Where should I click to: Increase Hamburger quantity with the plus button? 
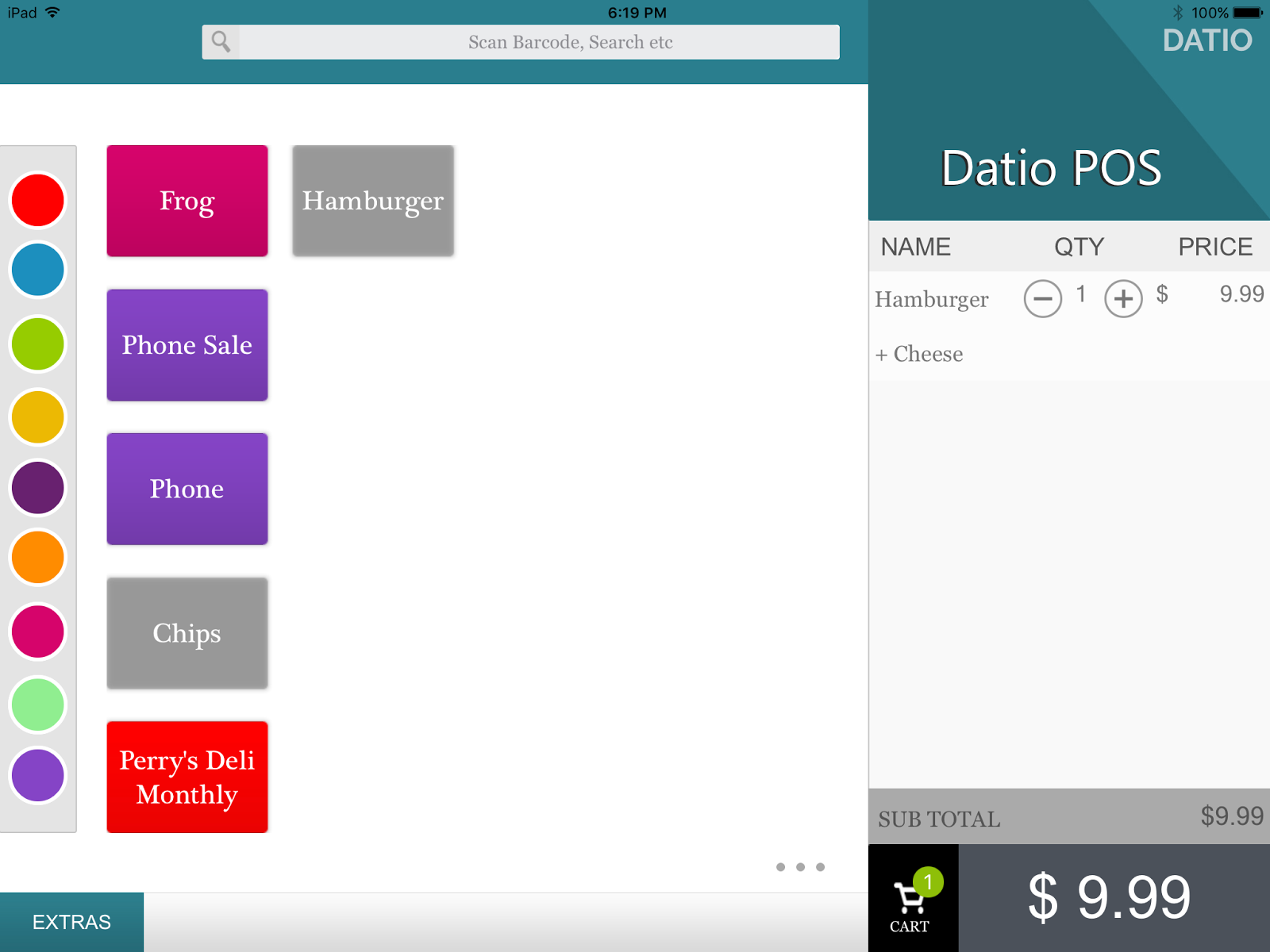[1122, 298]
